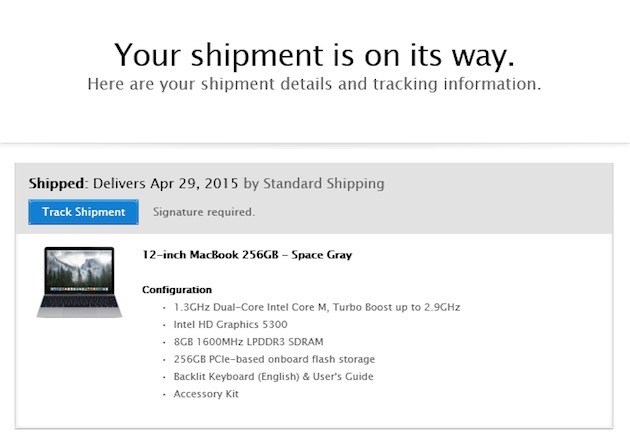The image size is (630, 433).
Task: Click the shipment details and tracking subheading
Action: point(314,84)
